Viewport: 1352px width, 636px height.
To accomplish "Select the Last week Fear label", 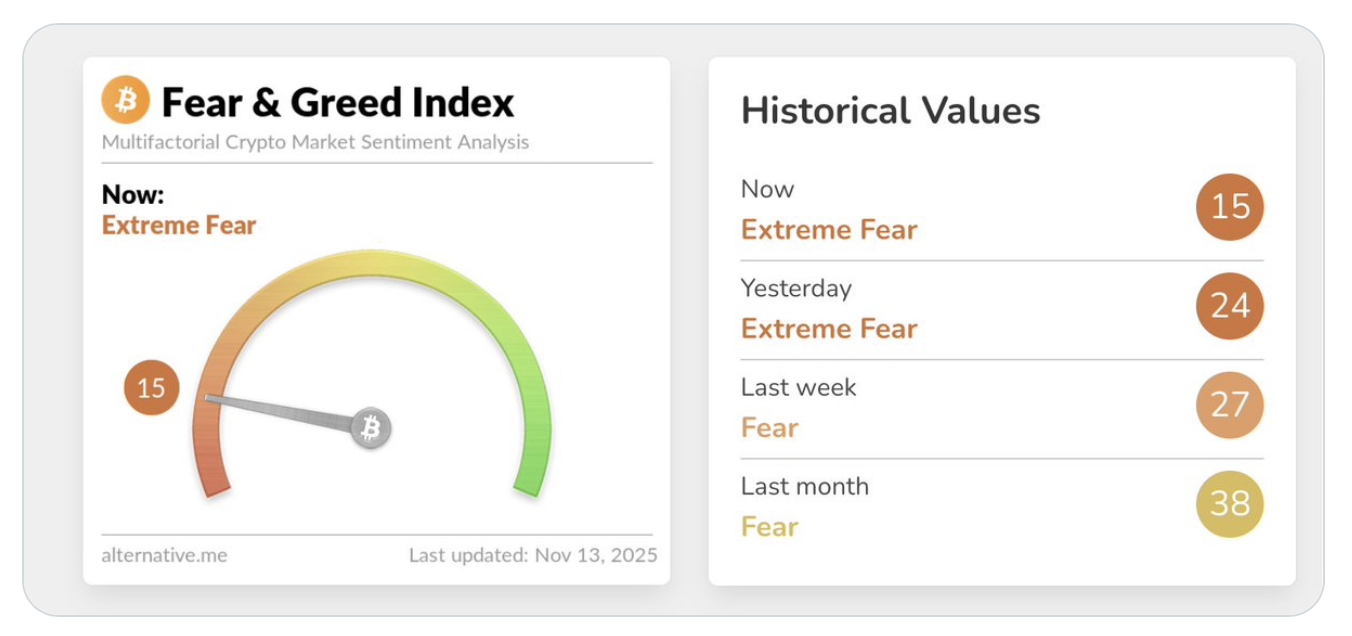I will tap(769, 428).
